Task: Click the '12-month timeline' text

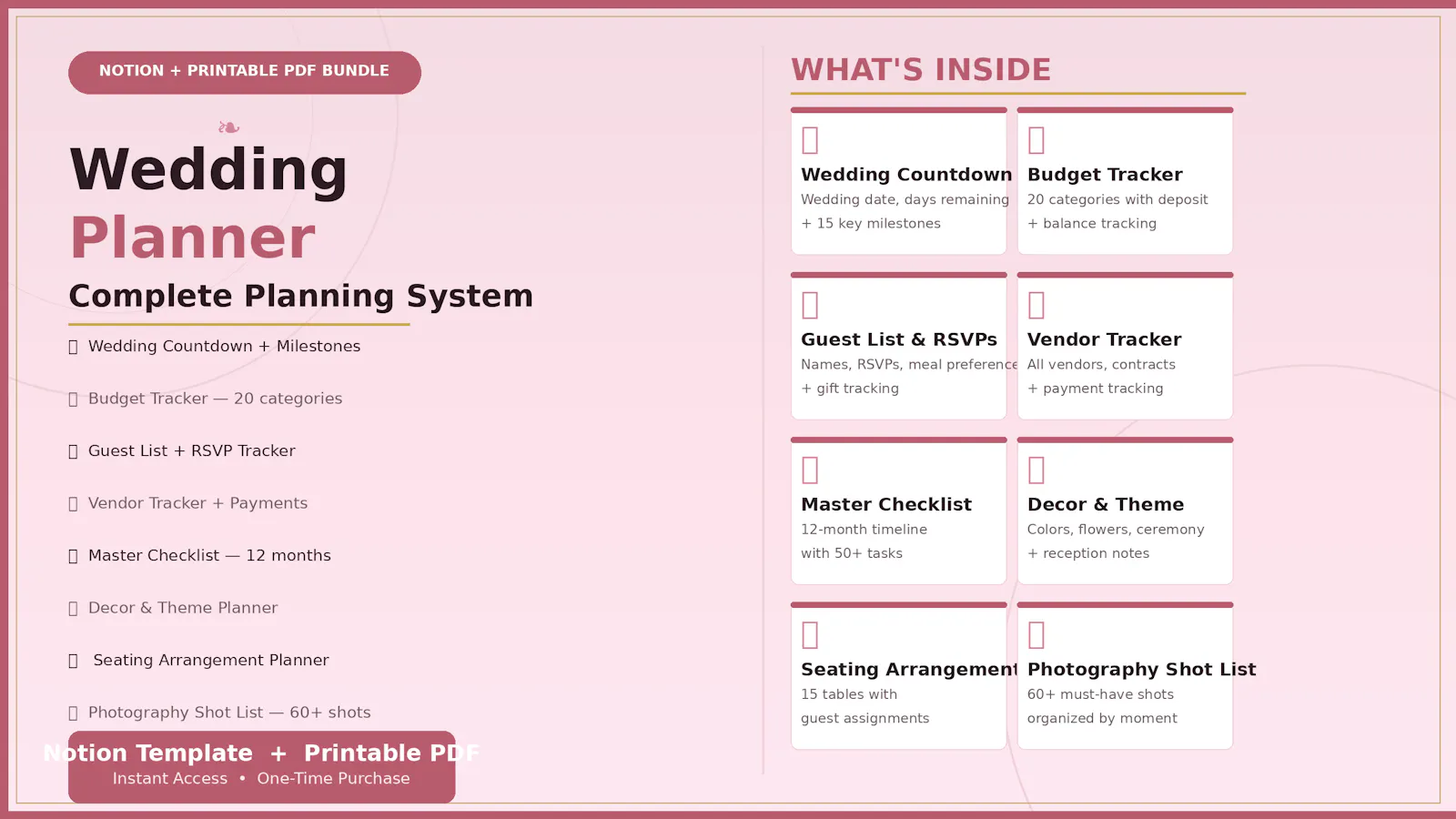Action: [x=864, y=530]
